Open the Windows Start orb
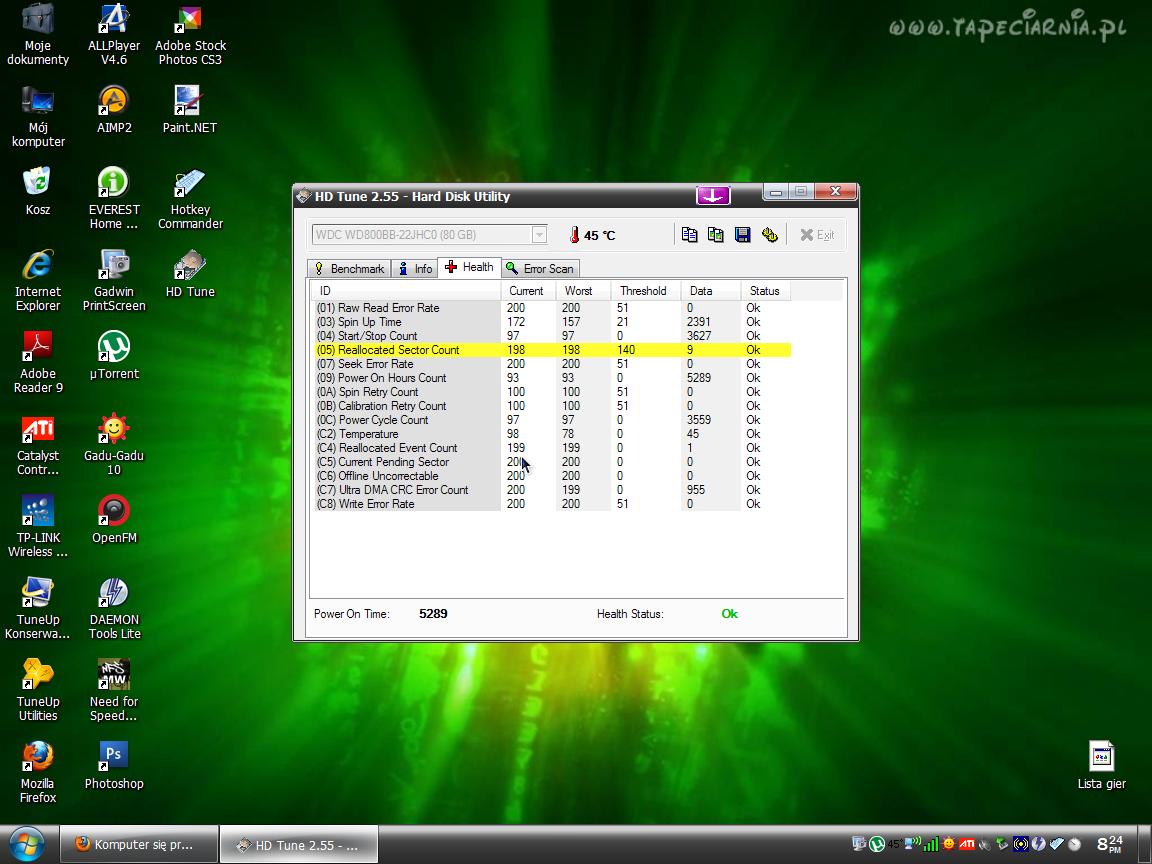1152x864 pixels. [28, 843]
